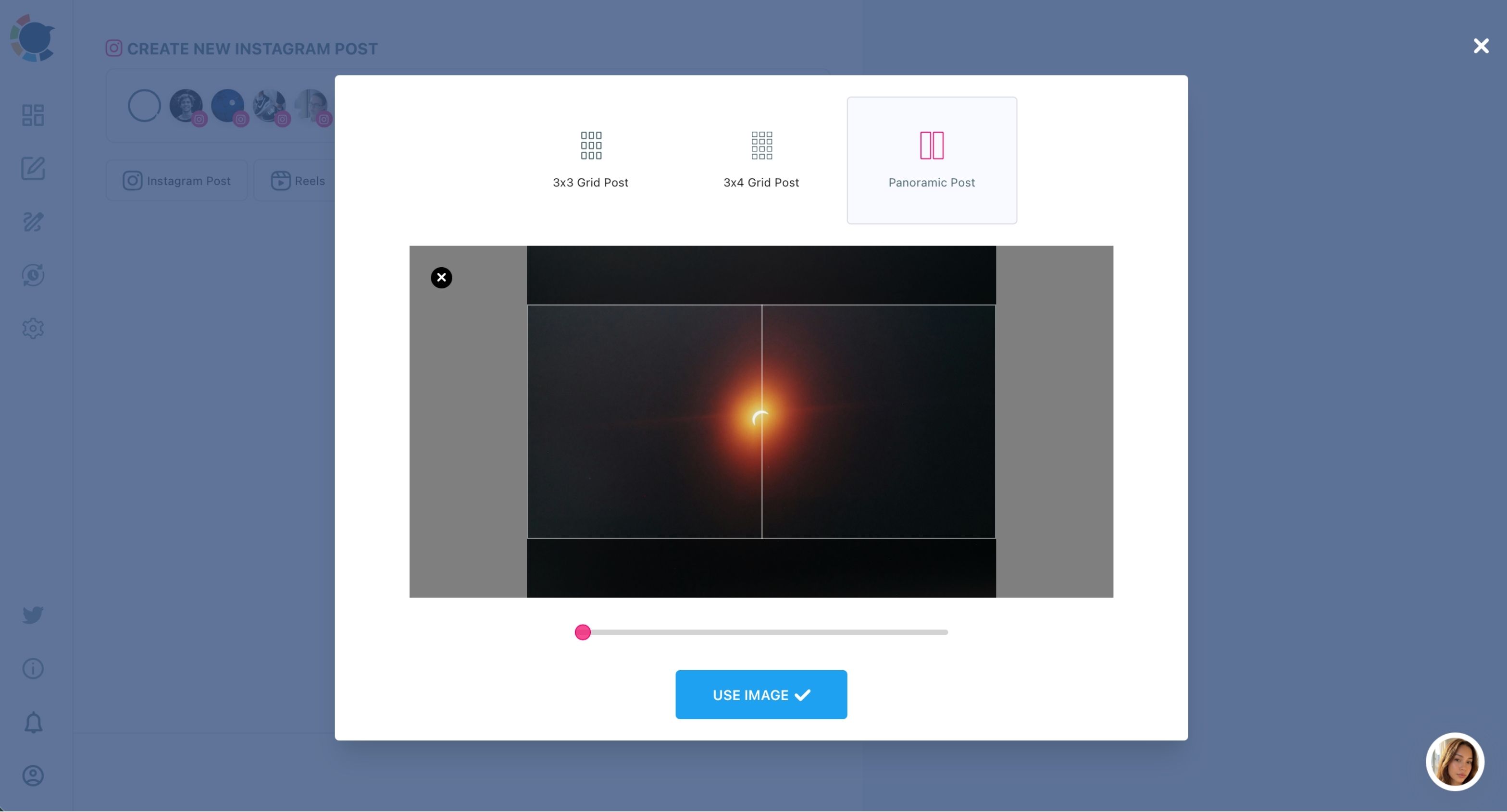
Task: Click the USE IMAGE button
Action: (761, 694)
